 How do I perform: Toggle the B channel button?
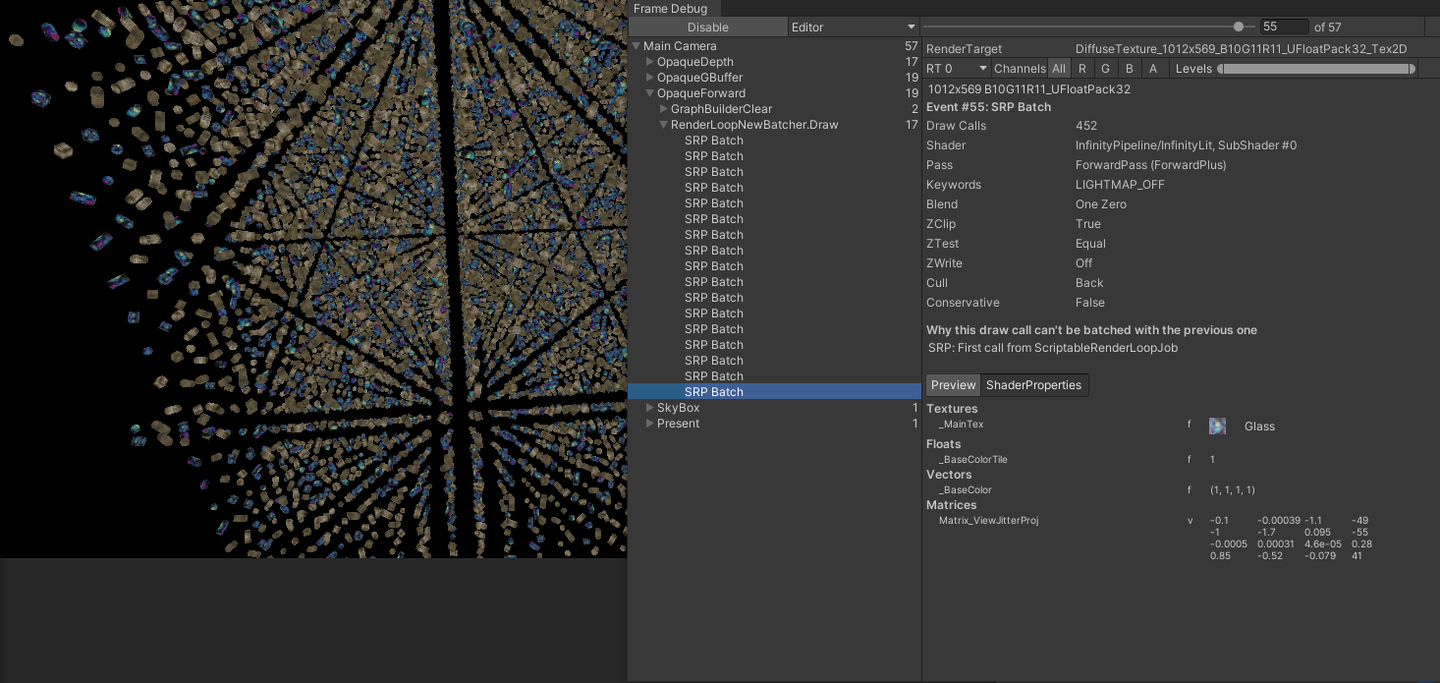click(x=1129, y=68)
